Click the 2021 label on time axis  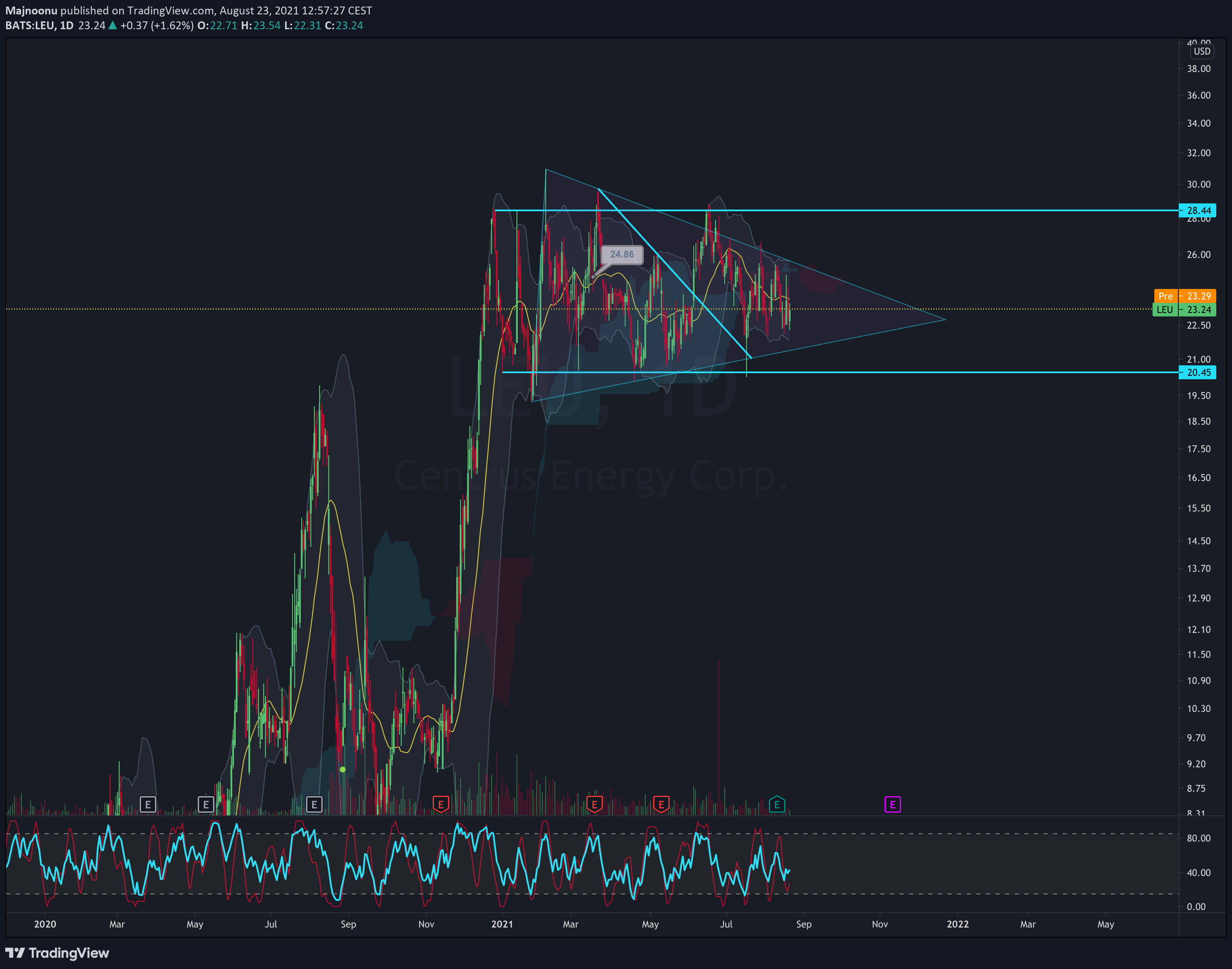pyautogui.click(x=502, y=924)
